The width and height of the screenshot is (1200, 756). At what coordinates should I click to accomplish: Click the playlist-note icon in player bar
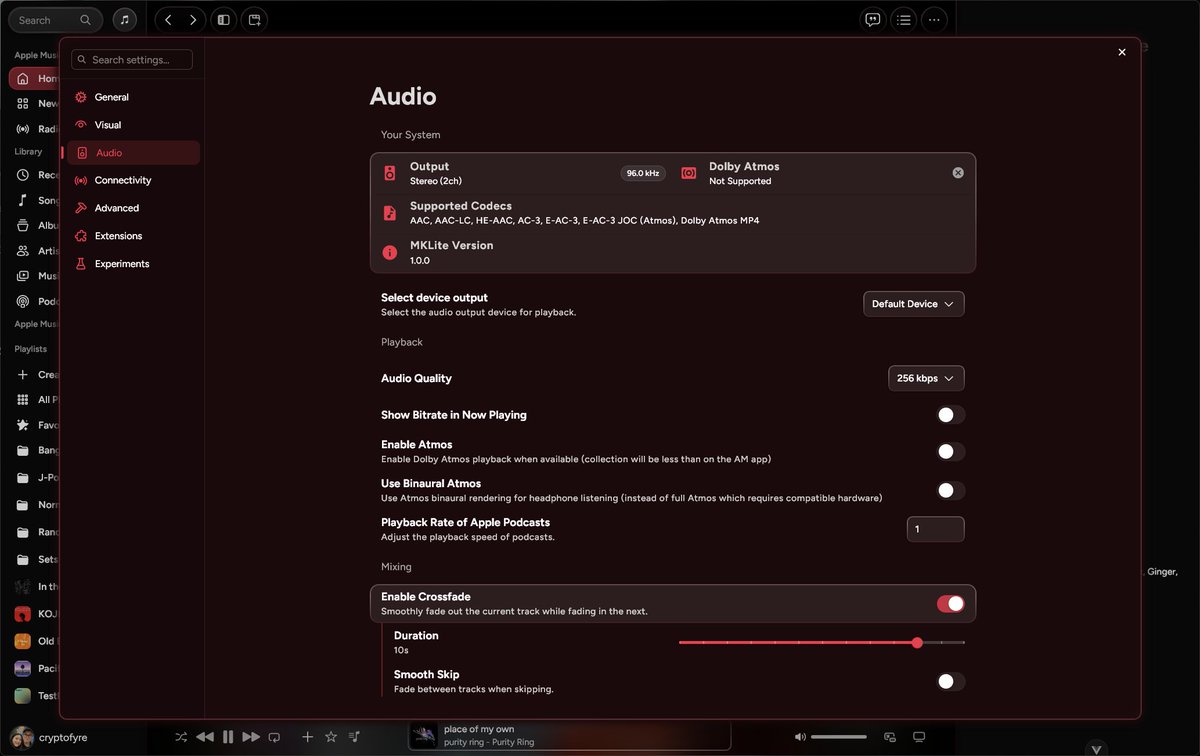[355, 737]
